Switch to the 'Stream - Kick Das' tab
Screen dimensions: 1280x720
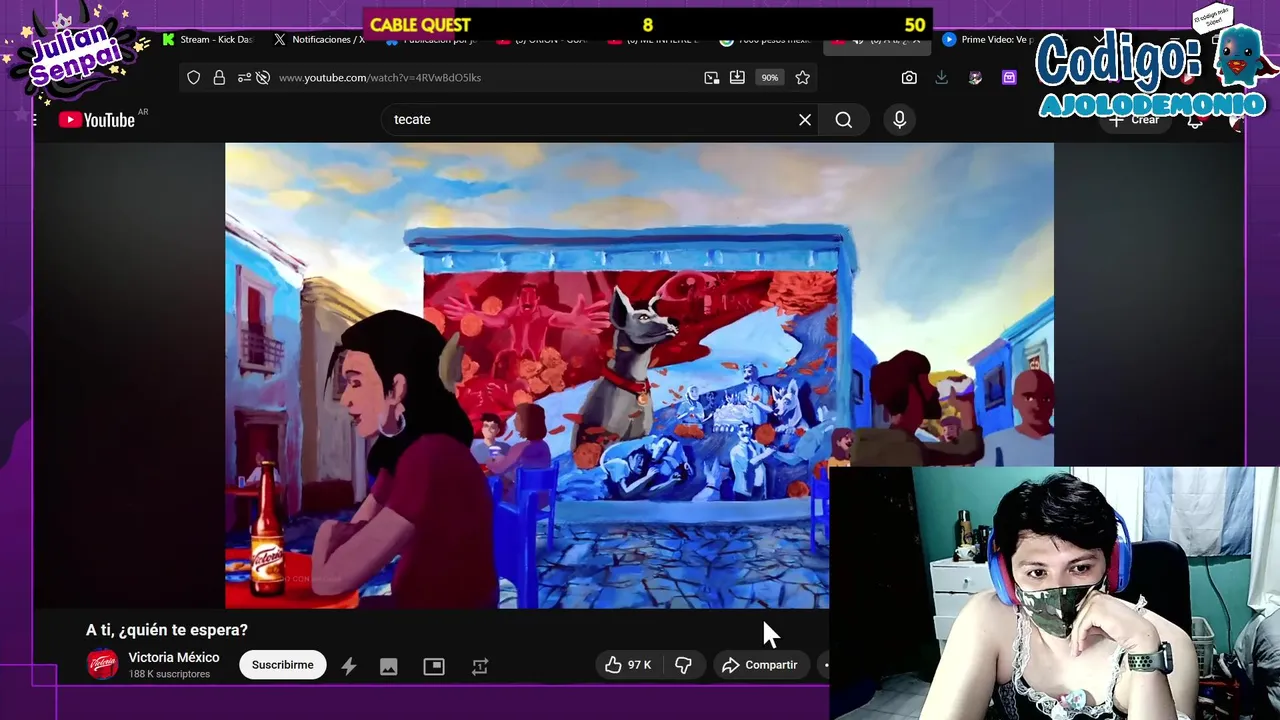click(208, 40)
